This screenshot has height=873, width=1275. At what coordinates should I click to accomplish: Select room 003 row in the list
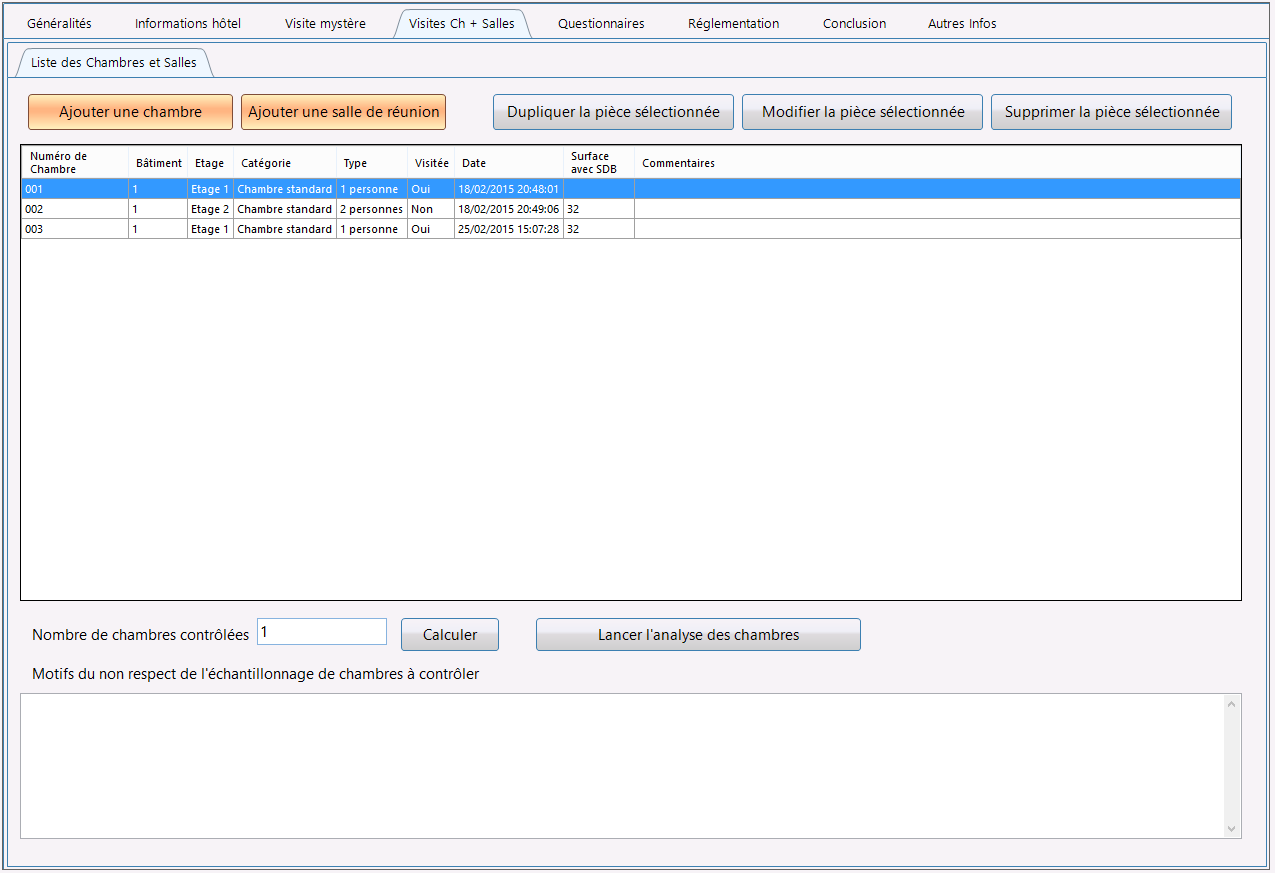click(x=400, y=229)
